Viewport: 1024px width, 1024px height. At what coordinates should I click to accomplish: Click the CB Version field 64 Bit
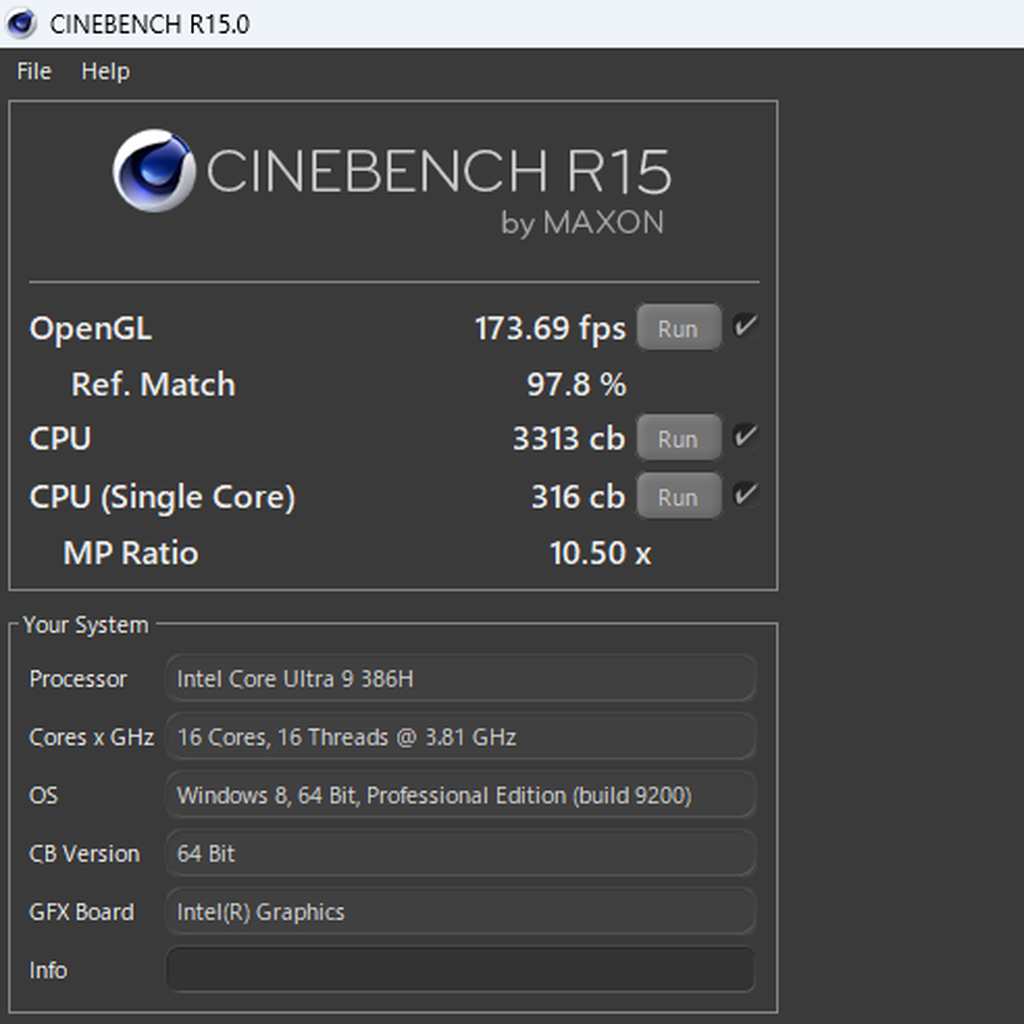pyautogui.click(x=461, y=853)
